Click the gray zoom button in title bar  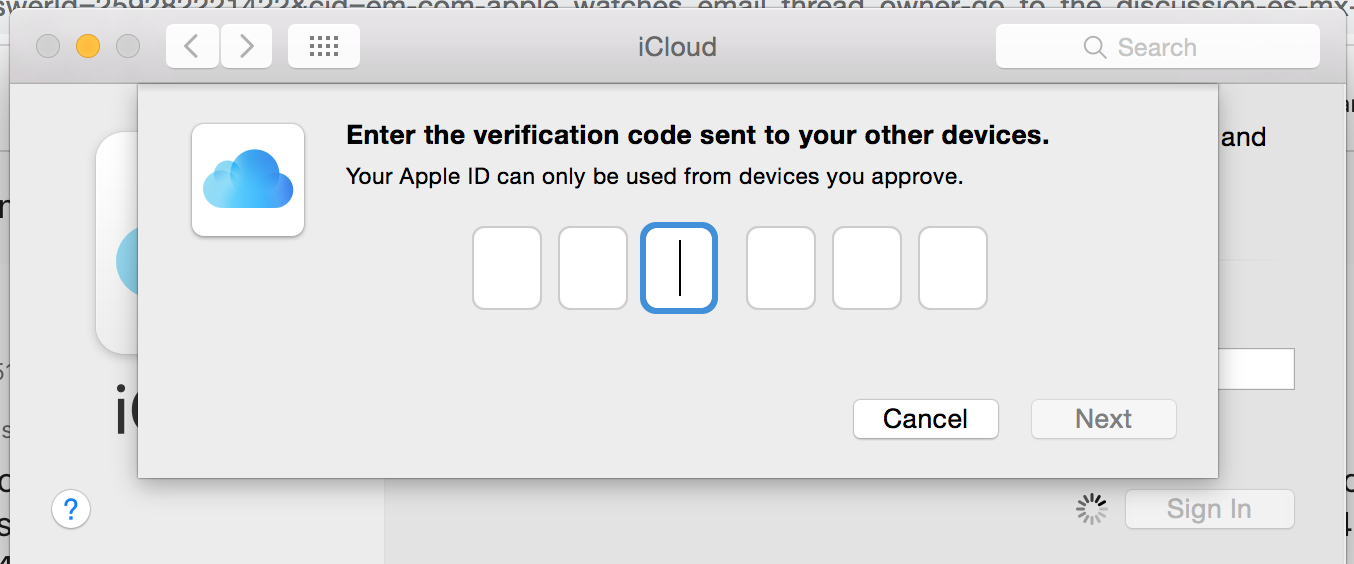128,47
